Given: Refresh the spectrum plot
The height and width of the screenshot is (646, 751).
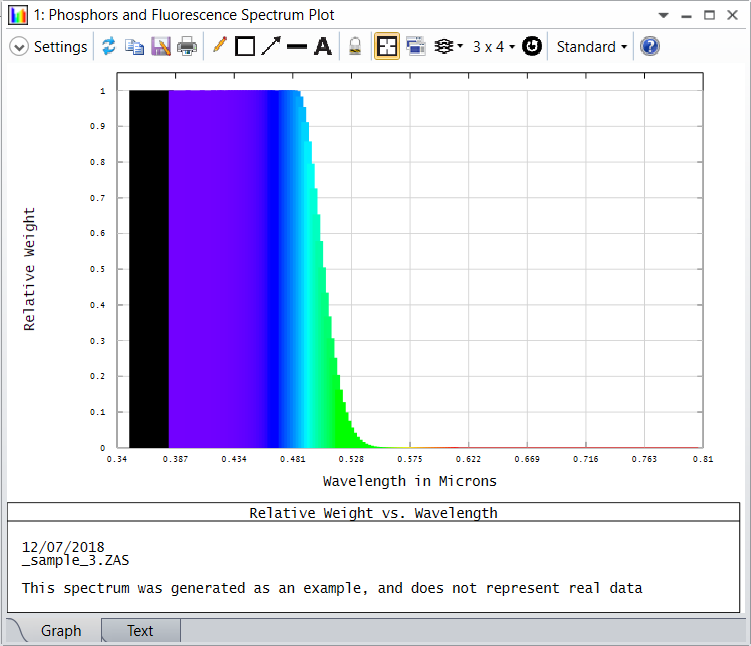Looking at the screenshot, I should 109,46.
